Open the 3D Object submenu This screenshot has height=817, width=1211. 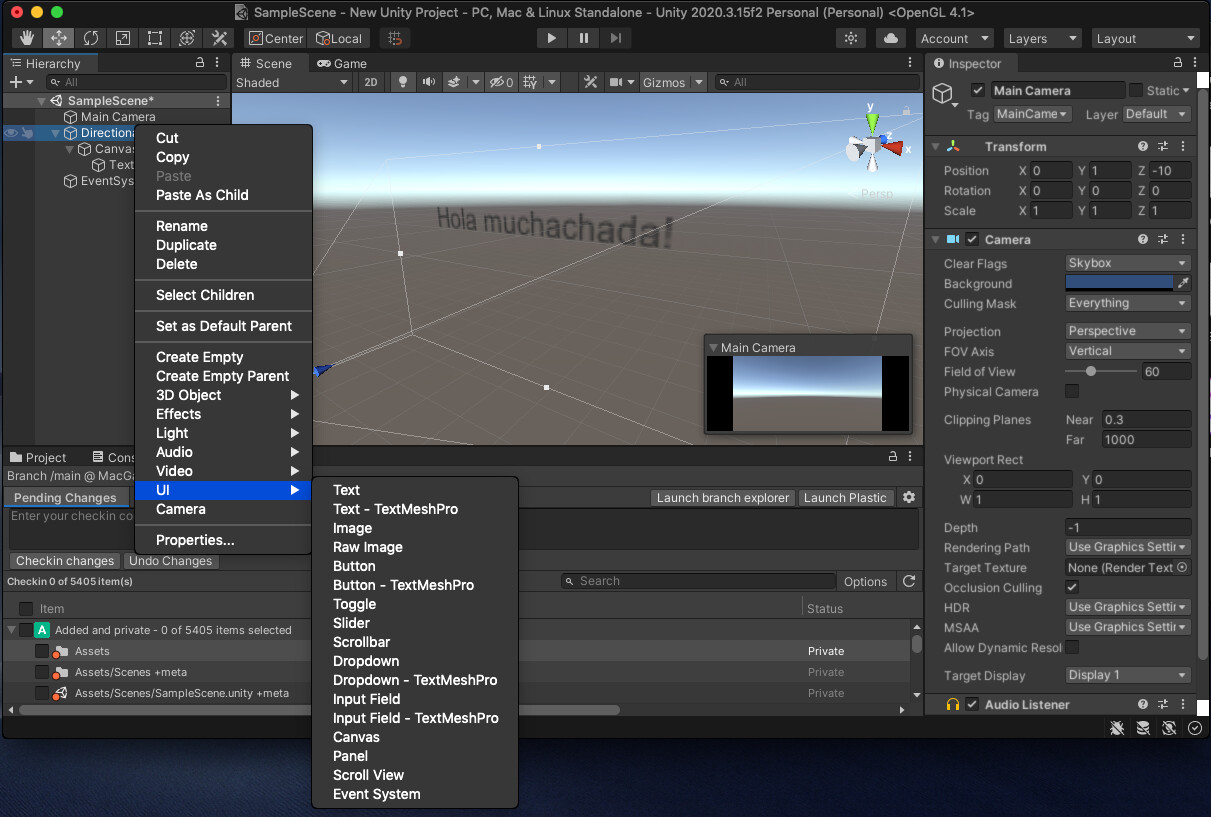click(224, 395)
